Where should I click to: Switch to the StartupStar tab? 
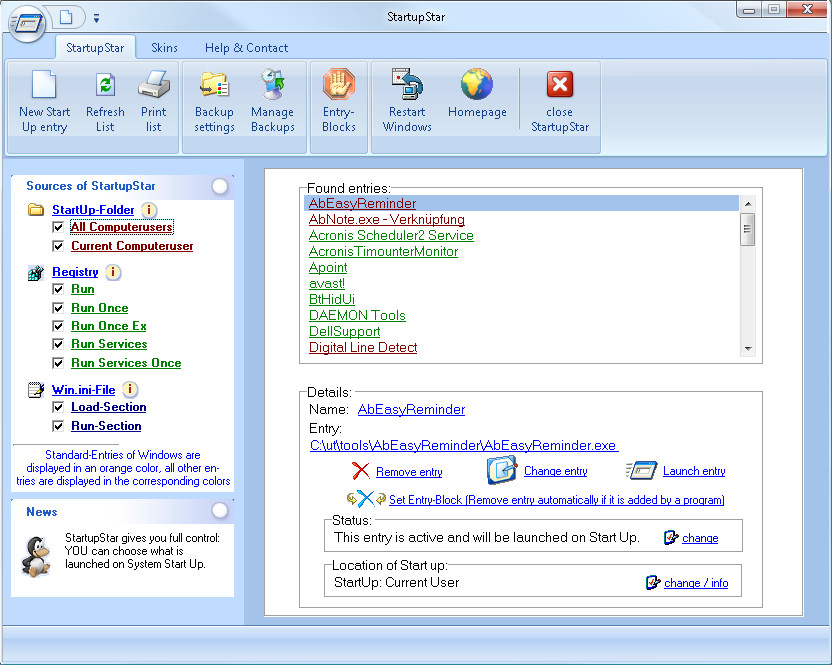(95, 48)
